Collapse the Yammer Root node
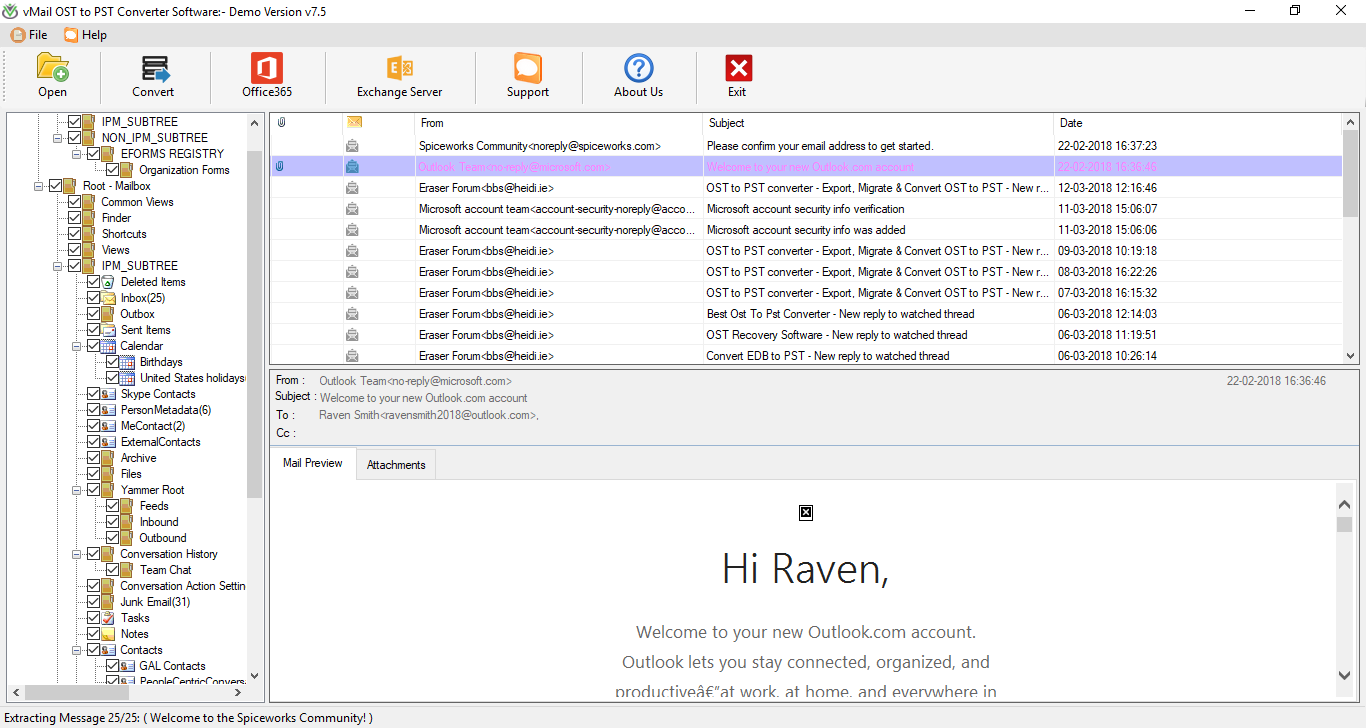Image resolution: width=1366 pixels, height=728 pixels. click(x=77, y=490)
